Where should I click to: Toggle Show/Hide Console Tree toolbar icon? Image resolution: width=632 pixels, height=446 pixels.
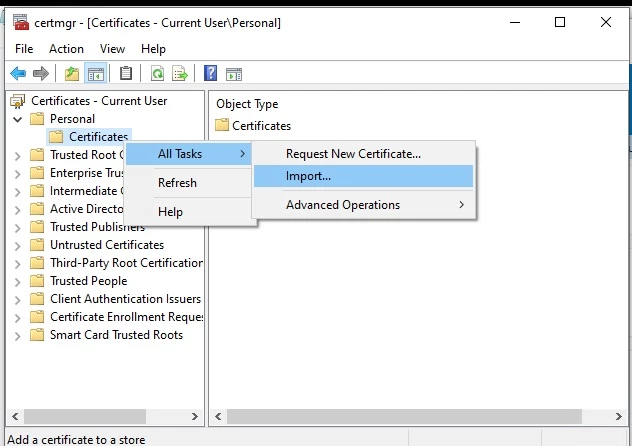(x=96, y=74)
